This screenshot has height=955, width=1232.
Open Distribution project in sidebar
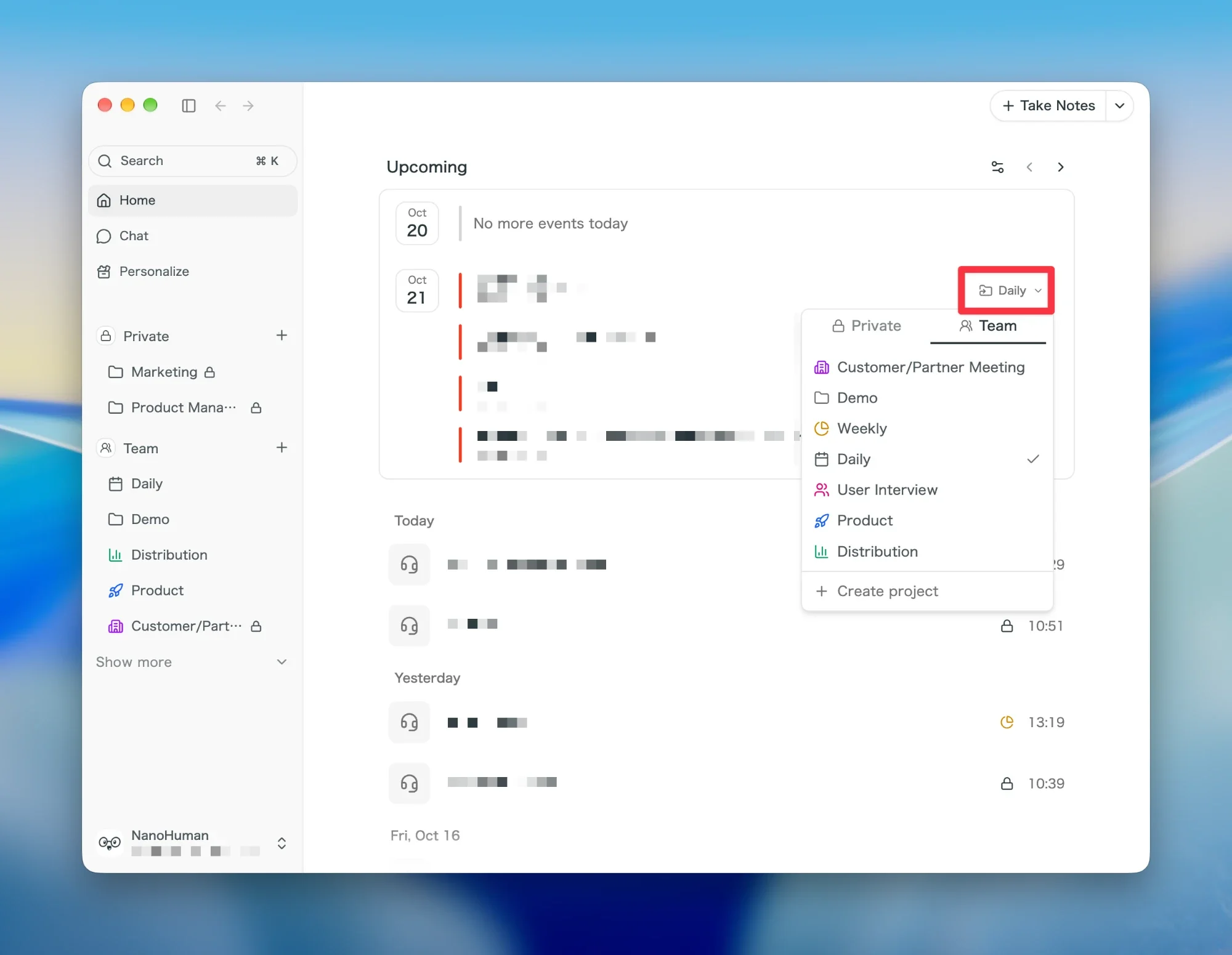pos(193,555)
